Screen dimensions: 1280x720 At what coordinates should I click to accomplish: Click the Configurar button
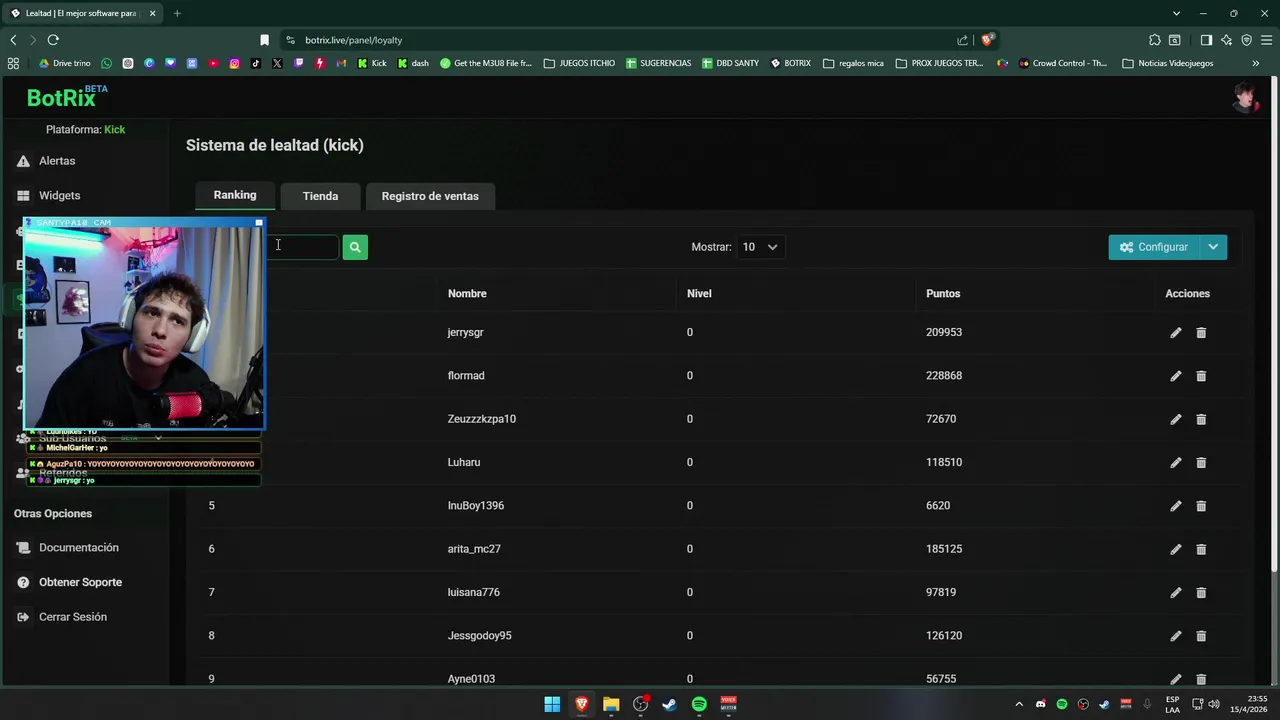pos(1154,247)
